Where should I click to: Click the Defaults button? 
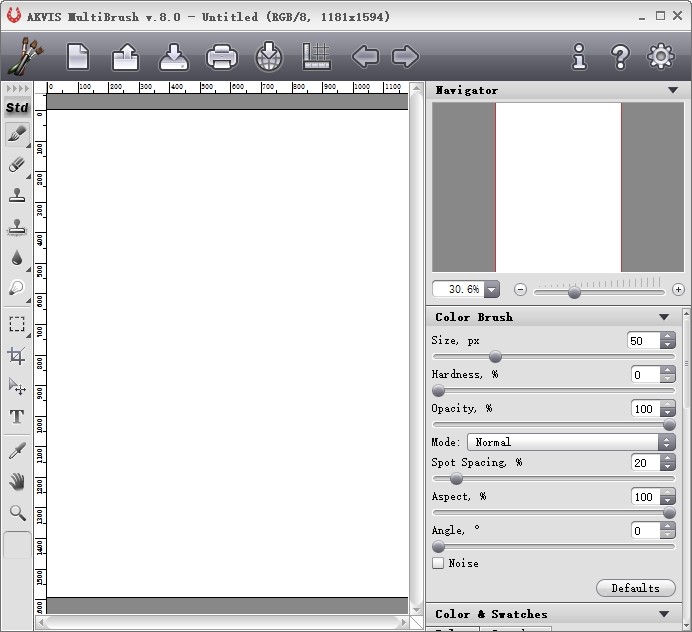click(x=636, y=588)
